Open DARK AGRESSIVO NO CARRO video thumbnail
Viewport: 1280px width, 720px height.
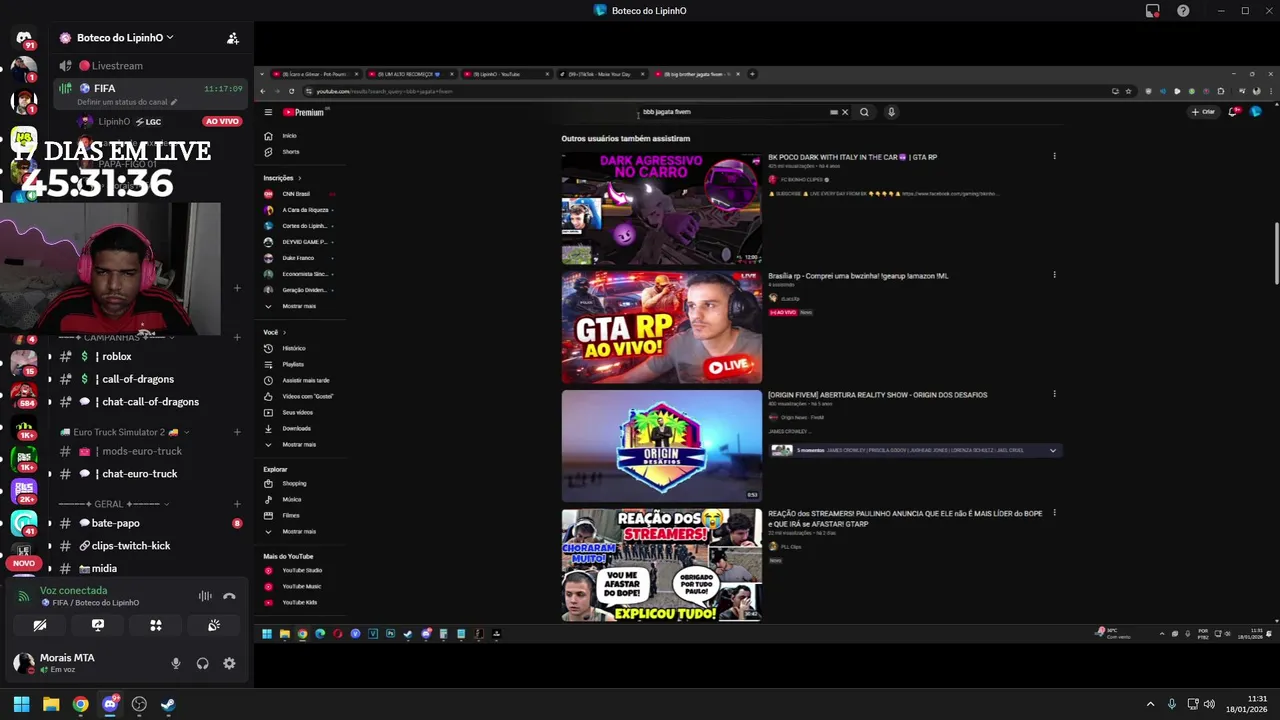click(661, 208)
